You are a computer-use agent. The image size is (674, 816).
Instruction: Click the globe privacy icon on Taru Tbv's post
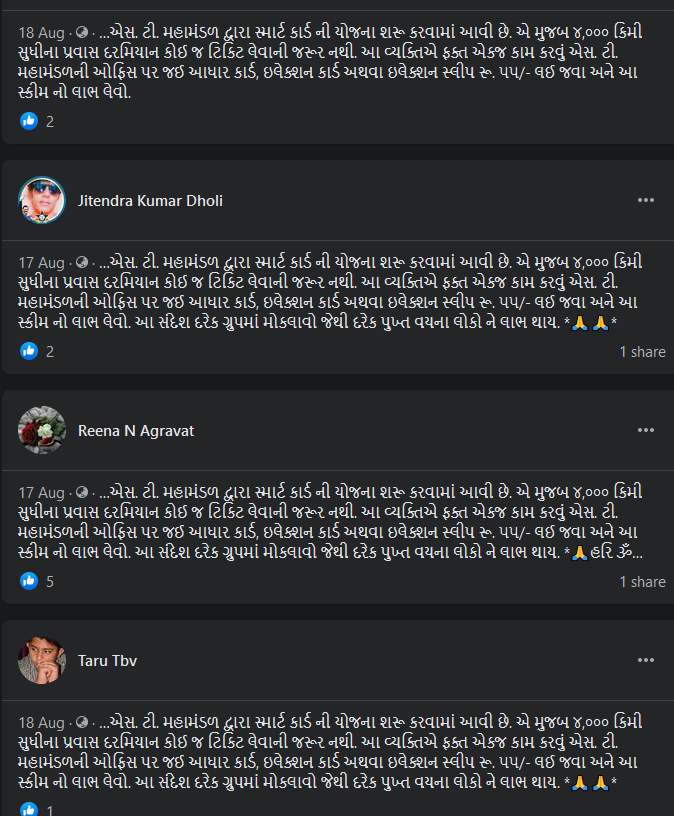[81, 722]
